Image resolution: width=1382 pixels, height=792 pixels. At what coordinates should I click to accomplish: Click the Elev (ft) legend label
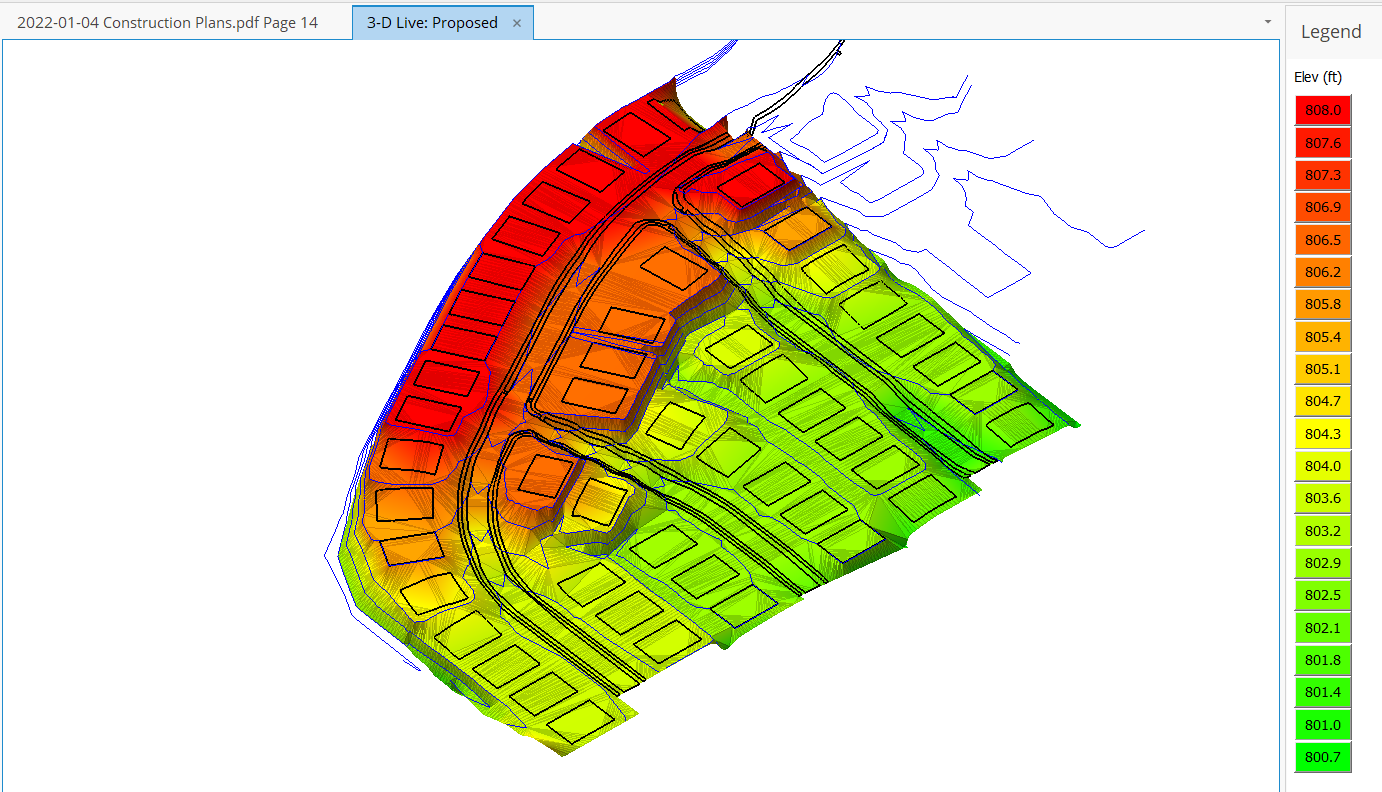click(x=1317, y=77)
